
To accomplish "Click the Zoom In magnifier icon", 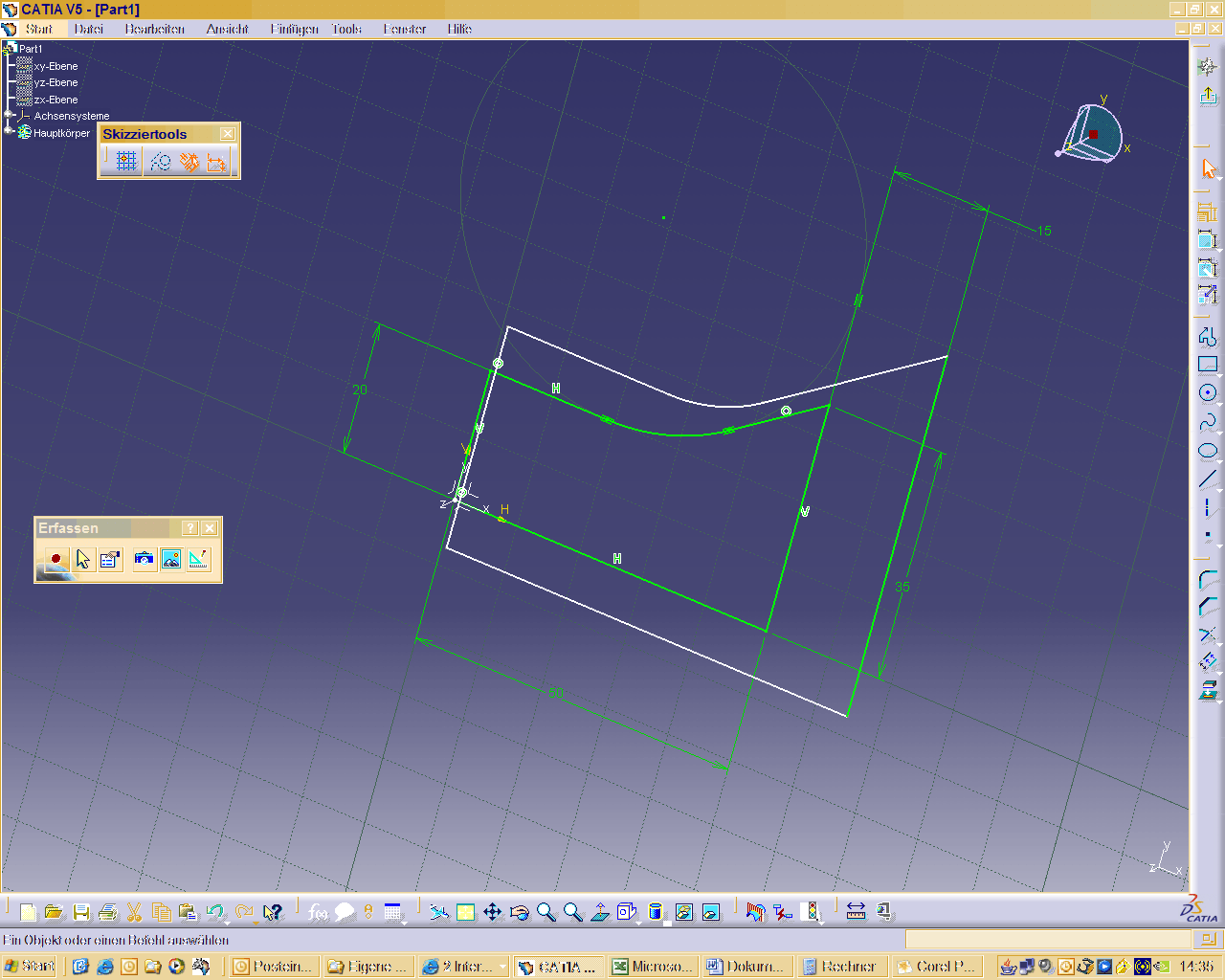I will coord(546,912).
